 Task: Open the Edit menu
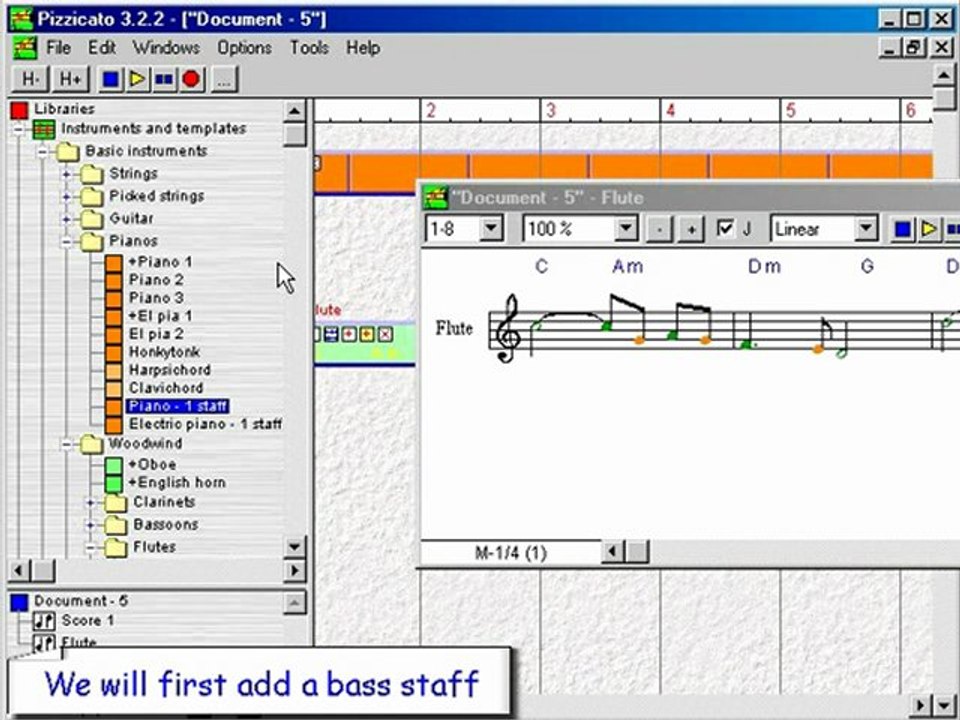coord(102,48)
